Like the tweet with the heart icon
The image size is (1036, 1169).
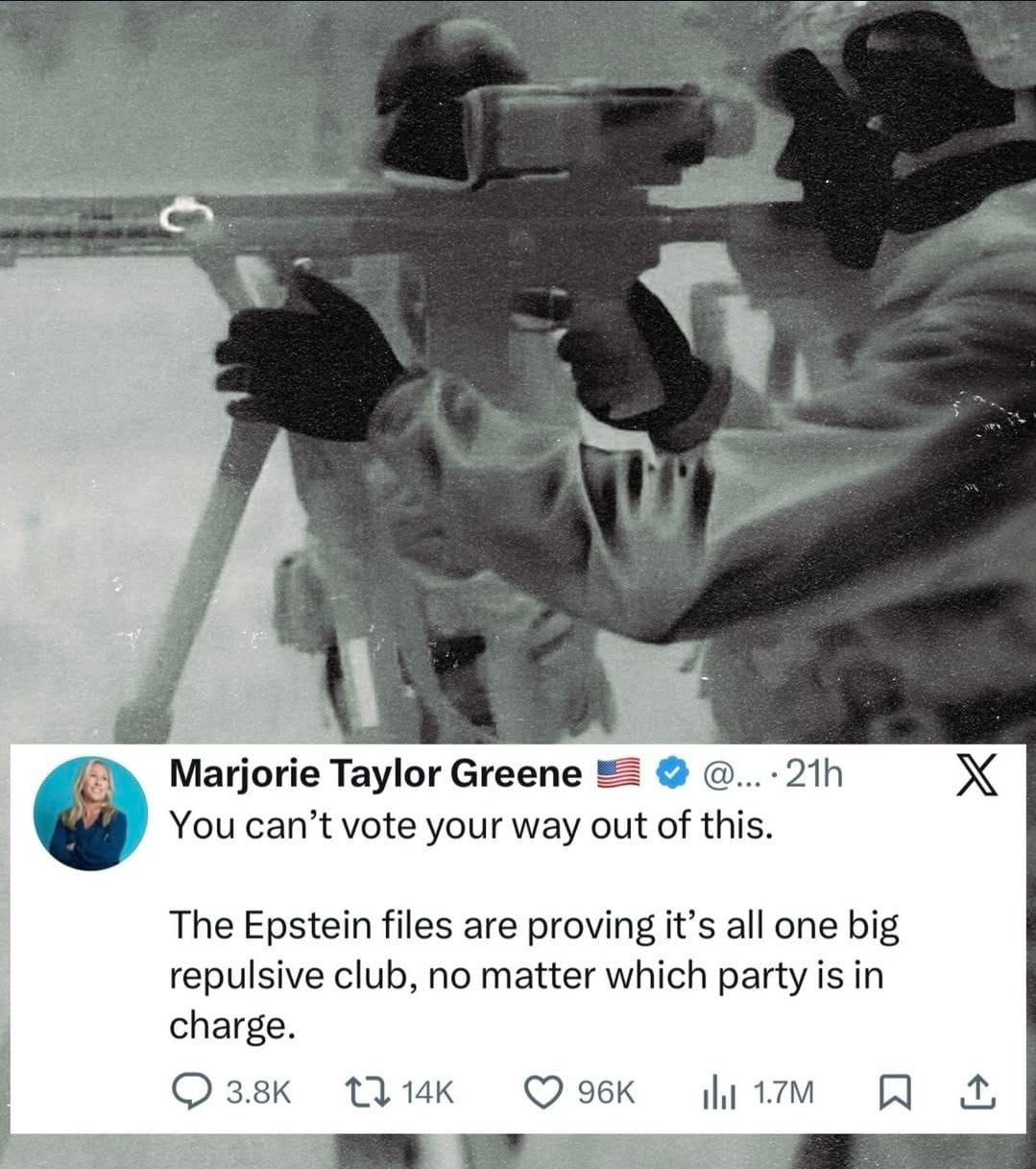point(545,1092)
